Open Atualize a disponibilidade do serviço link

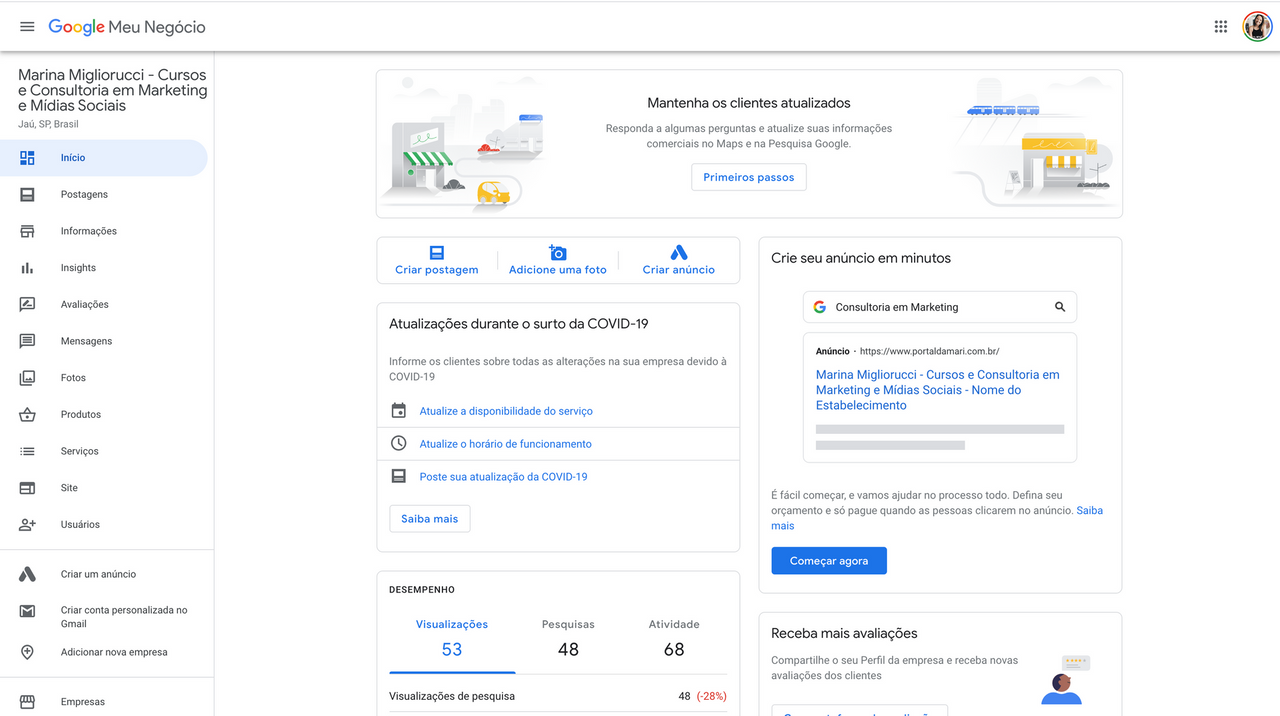(506, 411)
